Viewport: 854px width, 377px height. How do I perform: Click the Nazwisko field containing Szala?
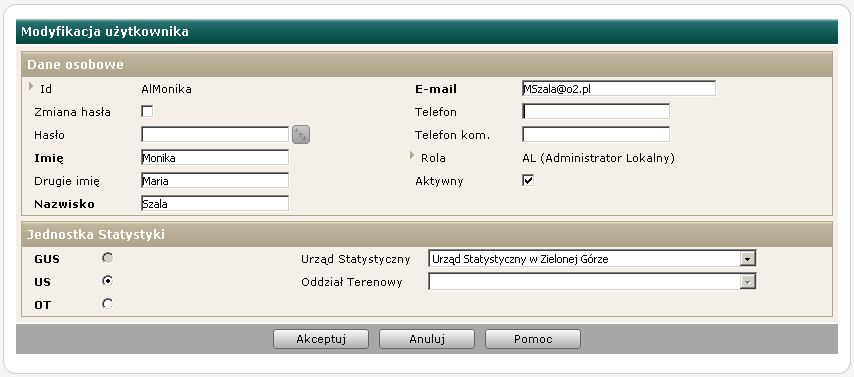click(x=215, y=204)
